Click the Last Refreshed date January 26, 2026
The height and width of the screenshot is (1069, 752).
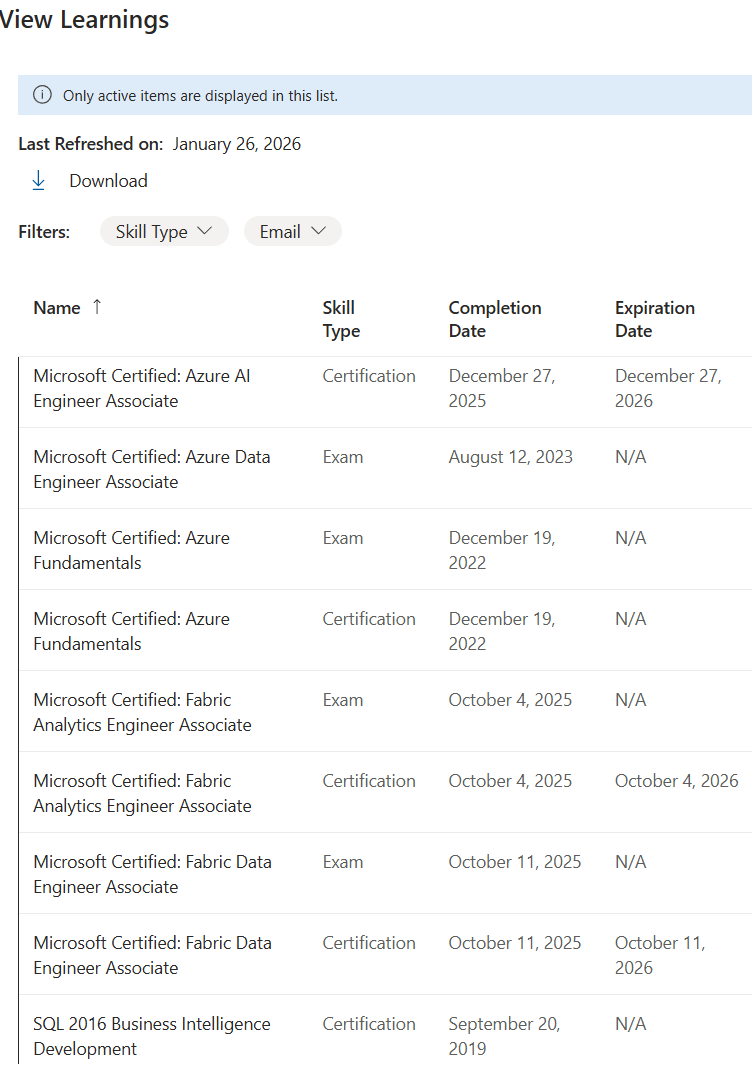tap(237, 144)
